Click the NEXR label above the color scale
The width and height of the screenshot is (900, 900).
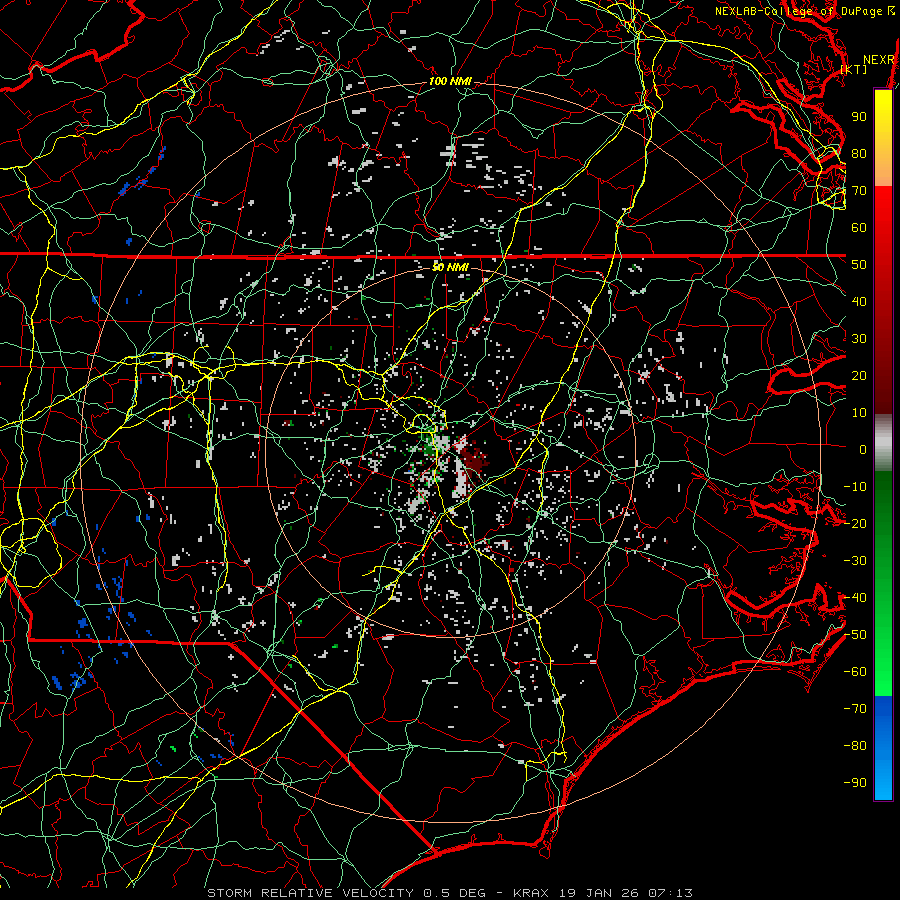(x=879, y=60)
